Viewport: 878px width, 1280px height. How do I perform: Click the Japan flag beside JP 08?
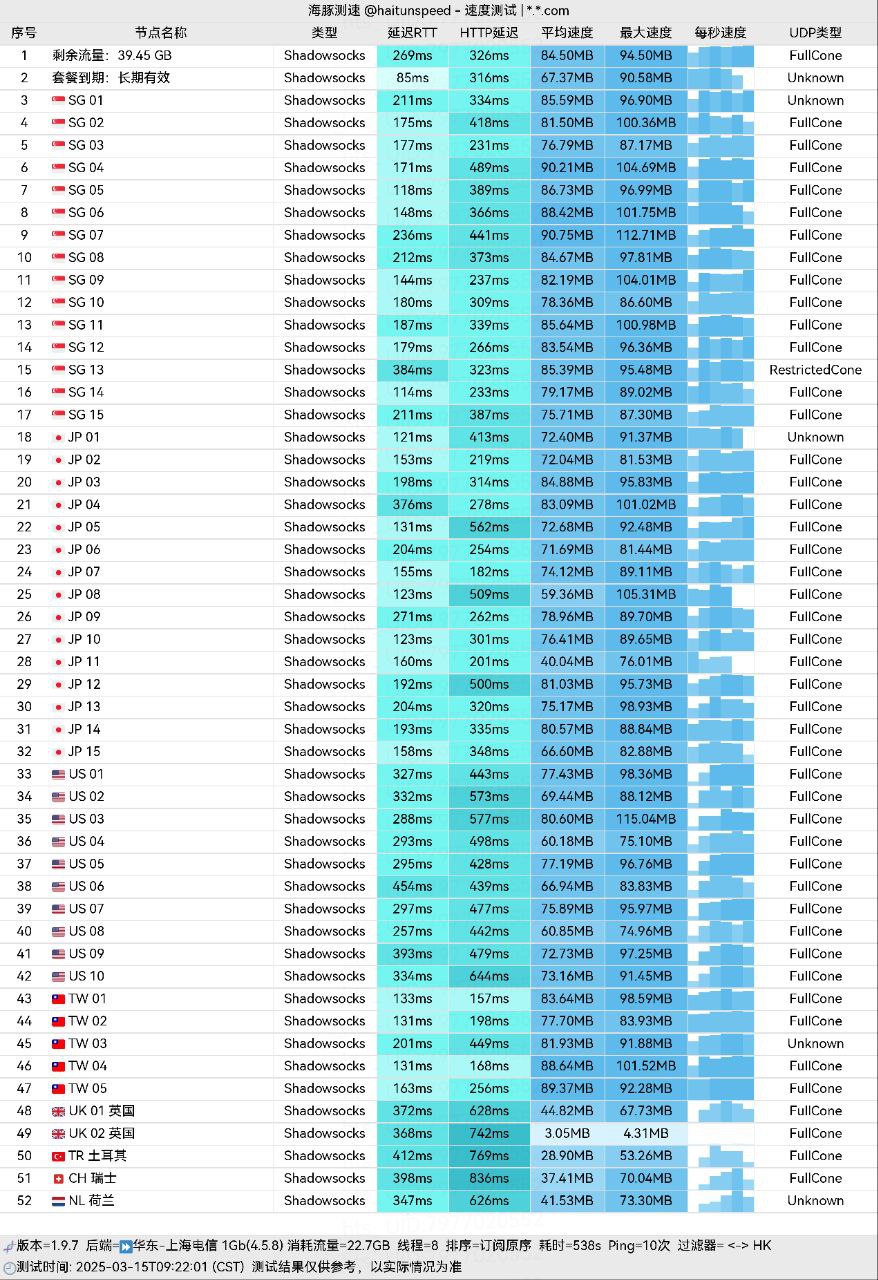[58, 594]
